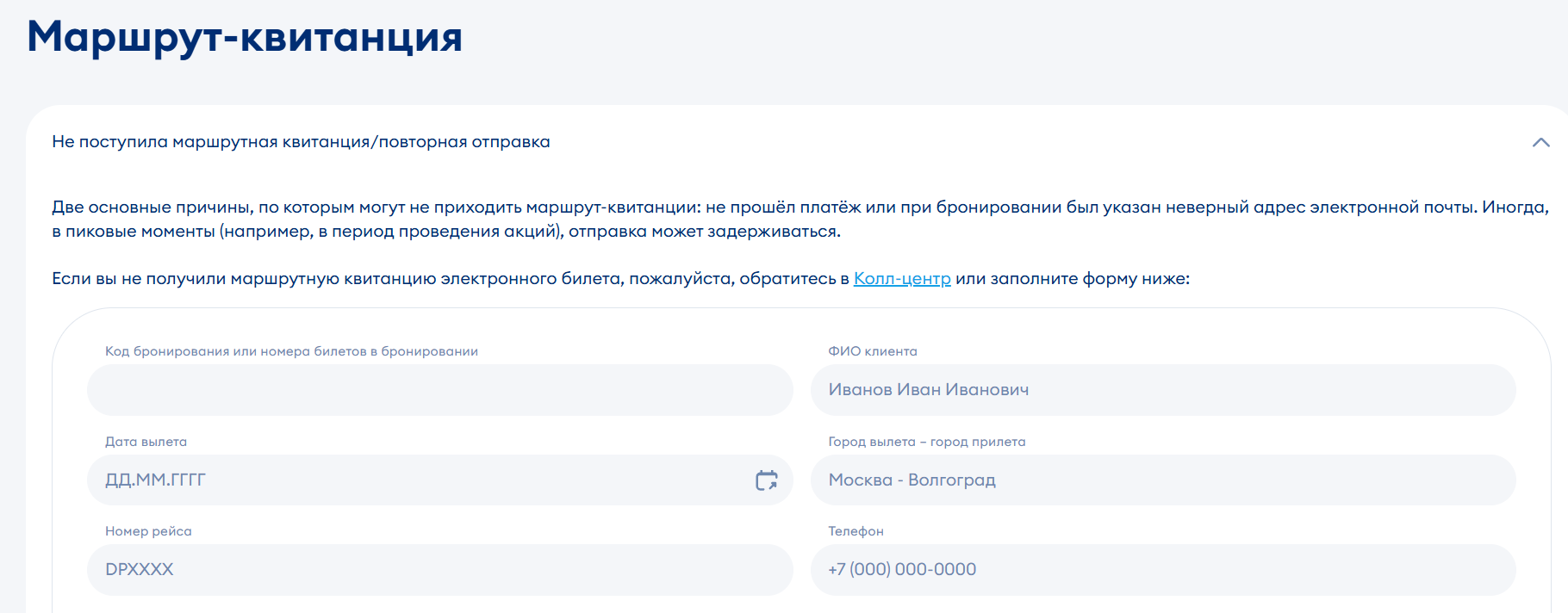Open the Колл-центр link
Image resolution: width=1568 pixels, height=613 pixels.
(x=902, y=279)
